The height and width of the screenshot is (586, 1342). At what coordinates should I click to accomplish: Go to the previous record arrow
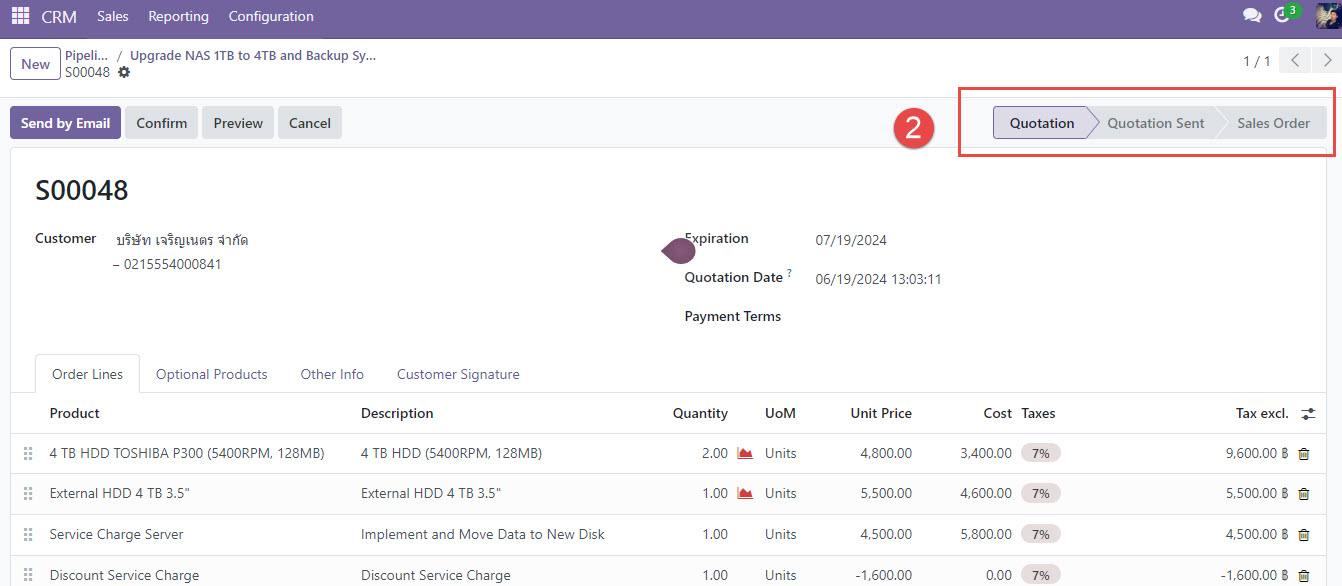coord(1295,61)
